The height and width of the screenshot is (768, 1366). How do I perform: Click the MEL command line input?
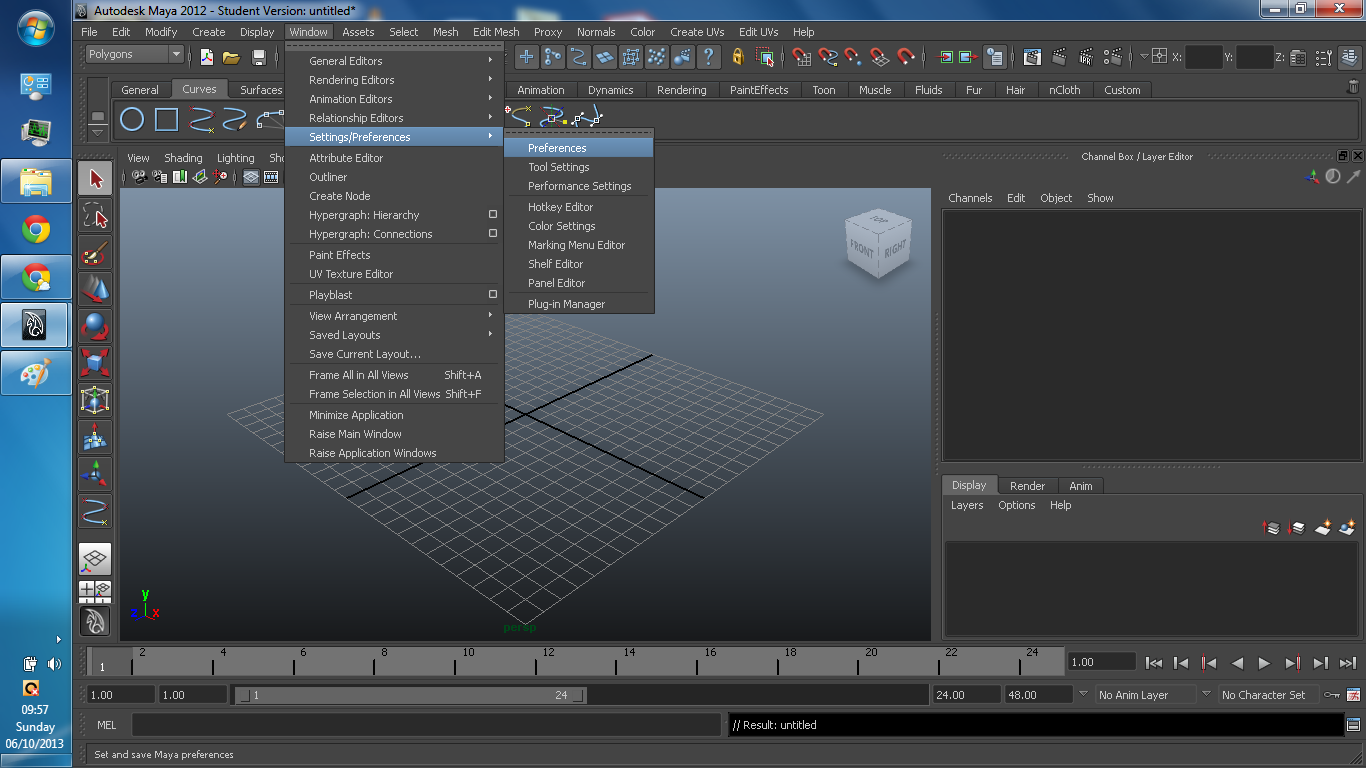click(x=426, y=725)
